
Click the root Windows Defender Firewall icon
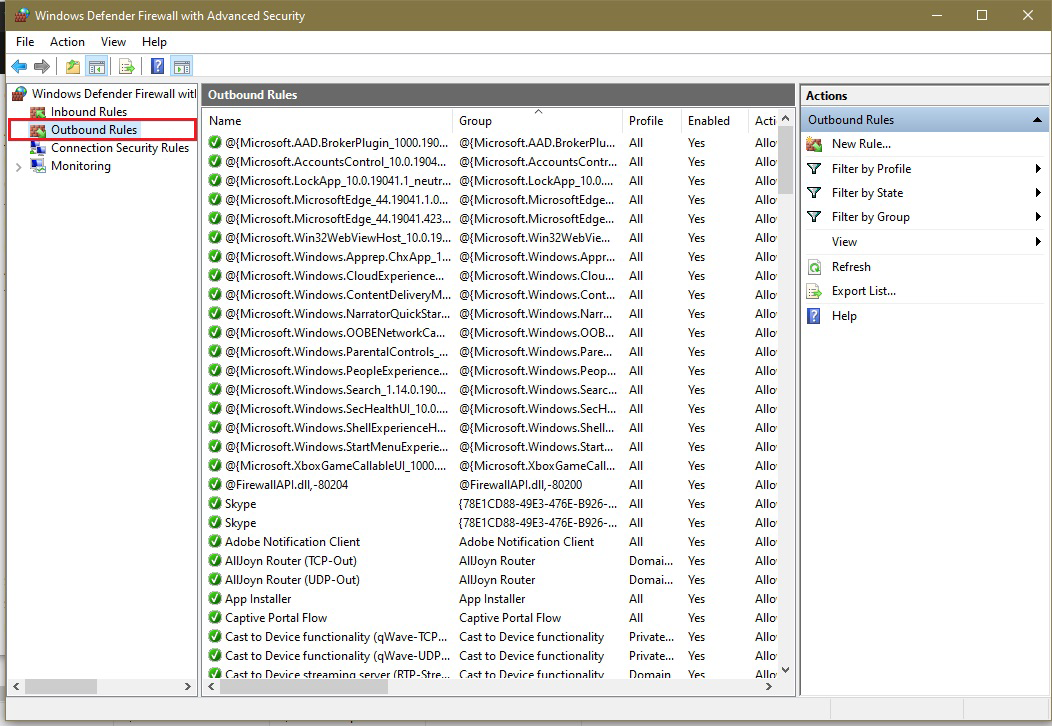click(x=20, y=94)
